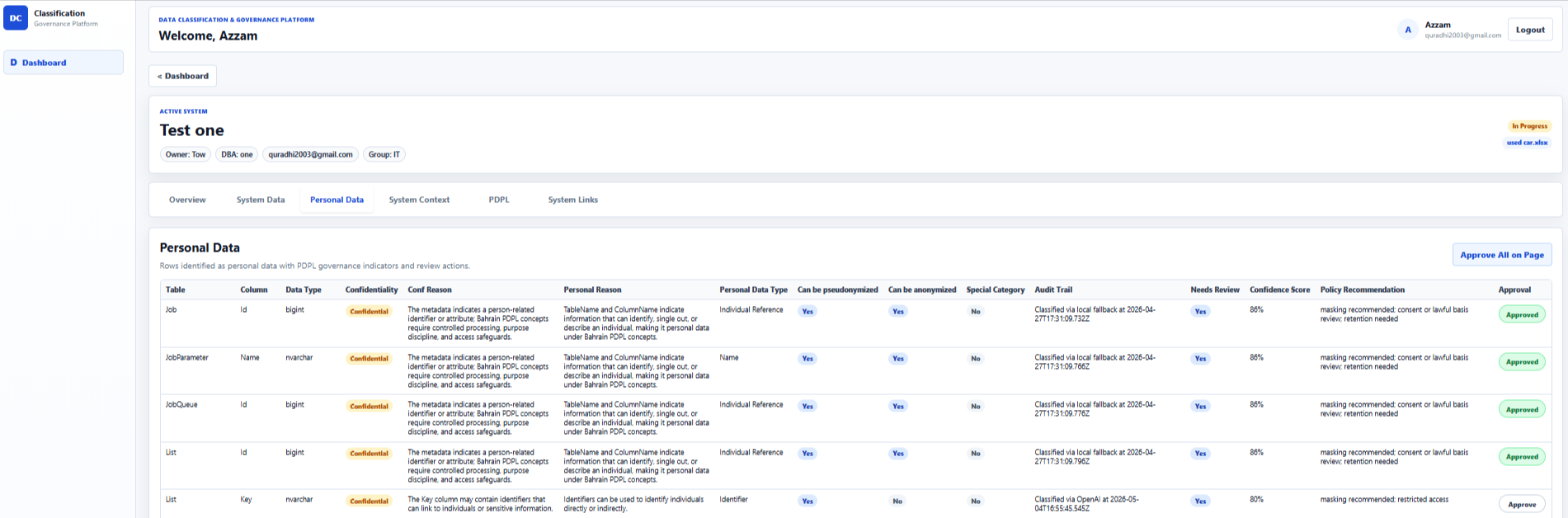Click the Needs Review column header
The width and height of the screenshot is (1568, 518).
point(1215,290)
